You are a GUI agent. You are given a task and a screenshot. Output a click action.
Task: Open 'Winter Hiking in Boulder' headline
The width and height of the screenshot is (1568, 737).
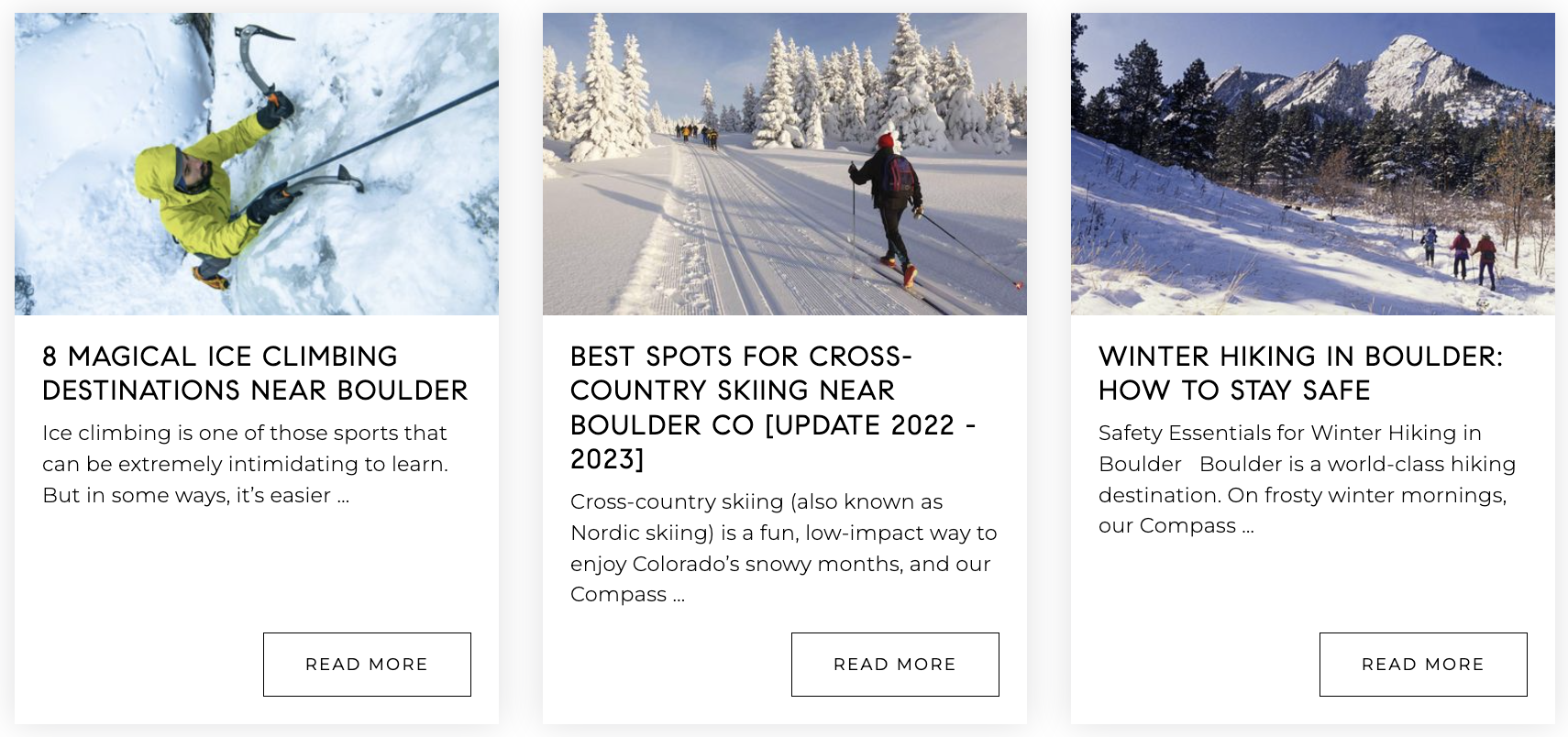(1300, 373)
